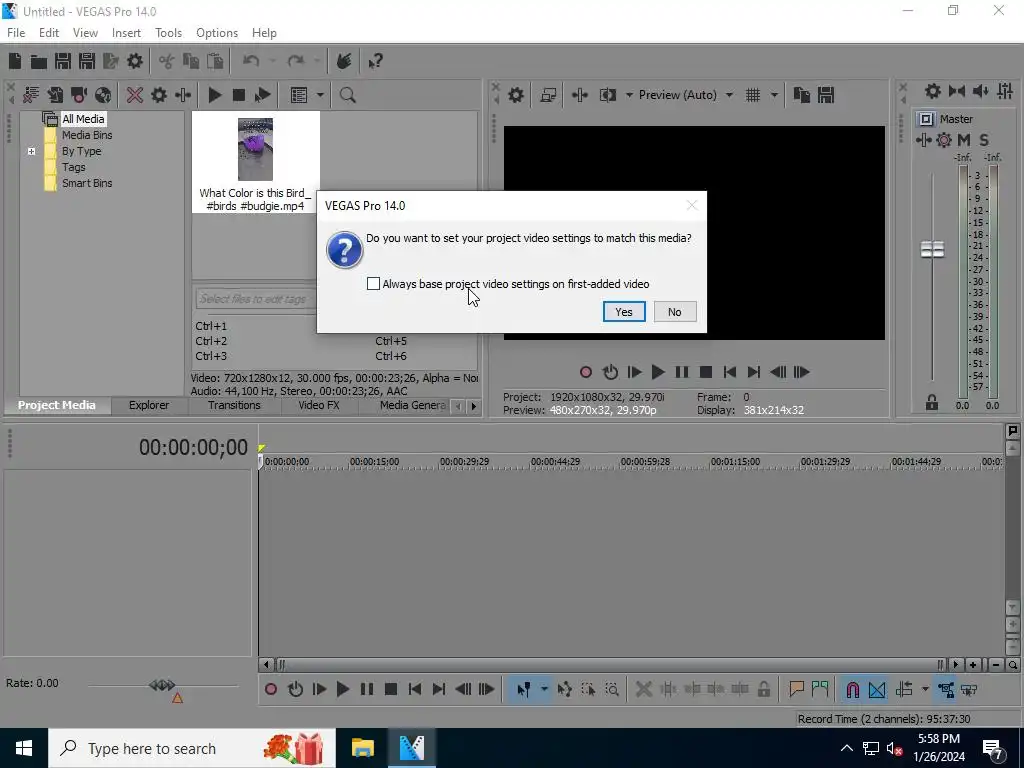The height and width of the screenshot is (768, 1024).
Task: Open the Tools menu
Action: [x=168, y=33]
